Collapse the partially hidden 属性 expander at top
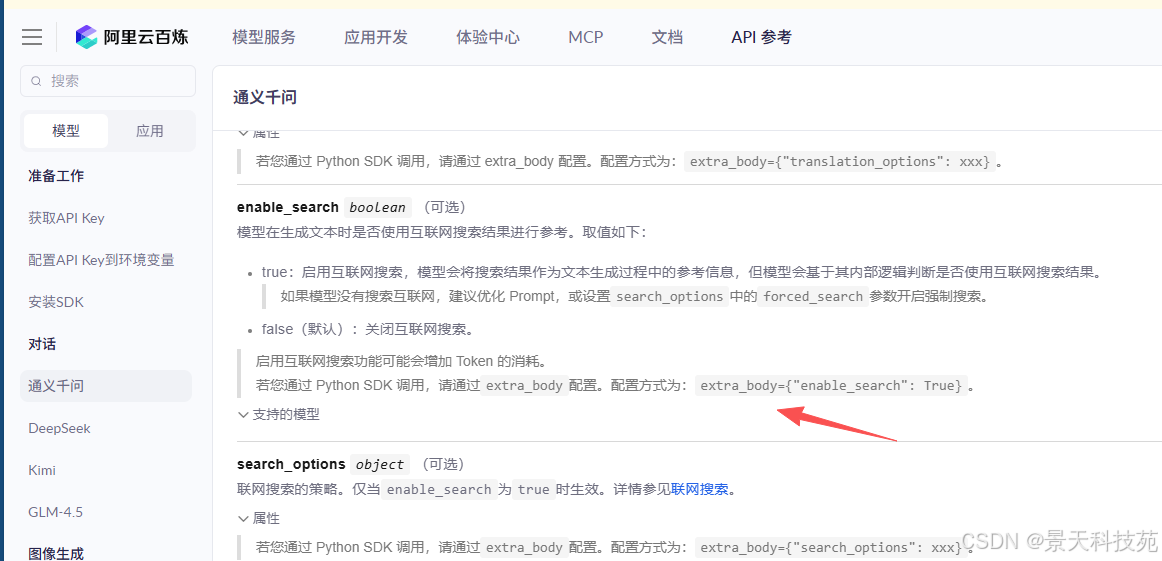The image size is (1162, 561). [259, 133]
